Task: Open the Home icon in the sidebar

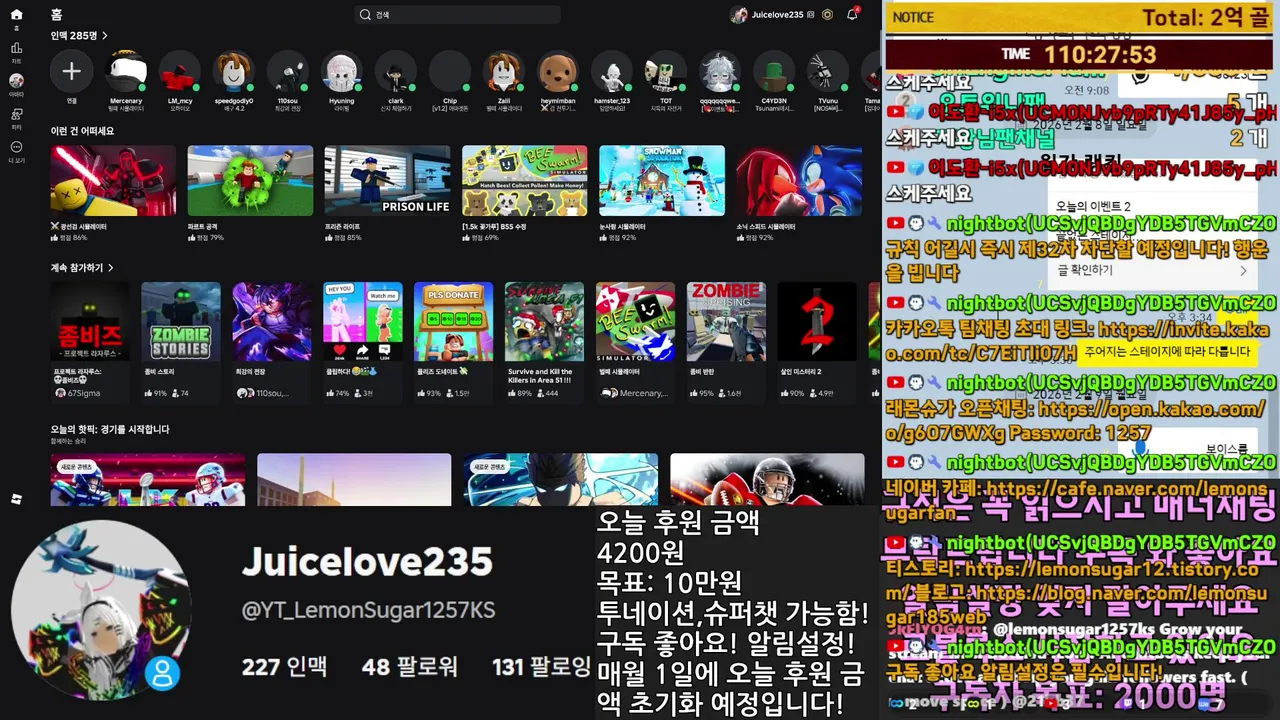Action: pyautogui.click(x=16, y=15)
